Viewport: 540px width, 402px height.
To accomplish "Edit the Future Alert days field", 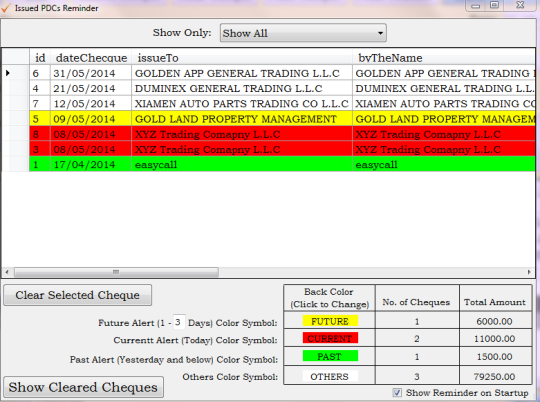I will 178,322.
